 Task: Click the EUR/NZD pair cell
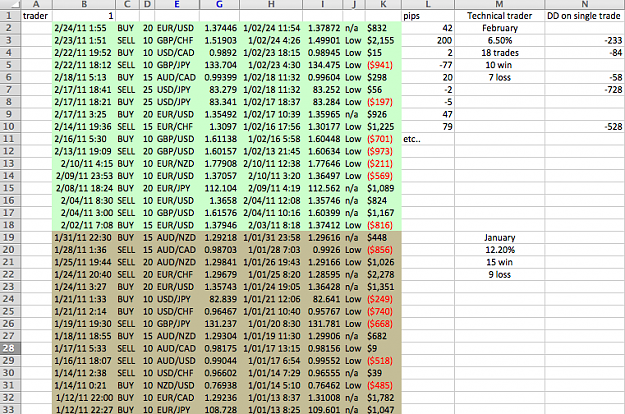(x=177, y=164)
